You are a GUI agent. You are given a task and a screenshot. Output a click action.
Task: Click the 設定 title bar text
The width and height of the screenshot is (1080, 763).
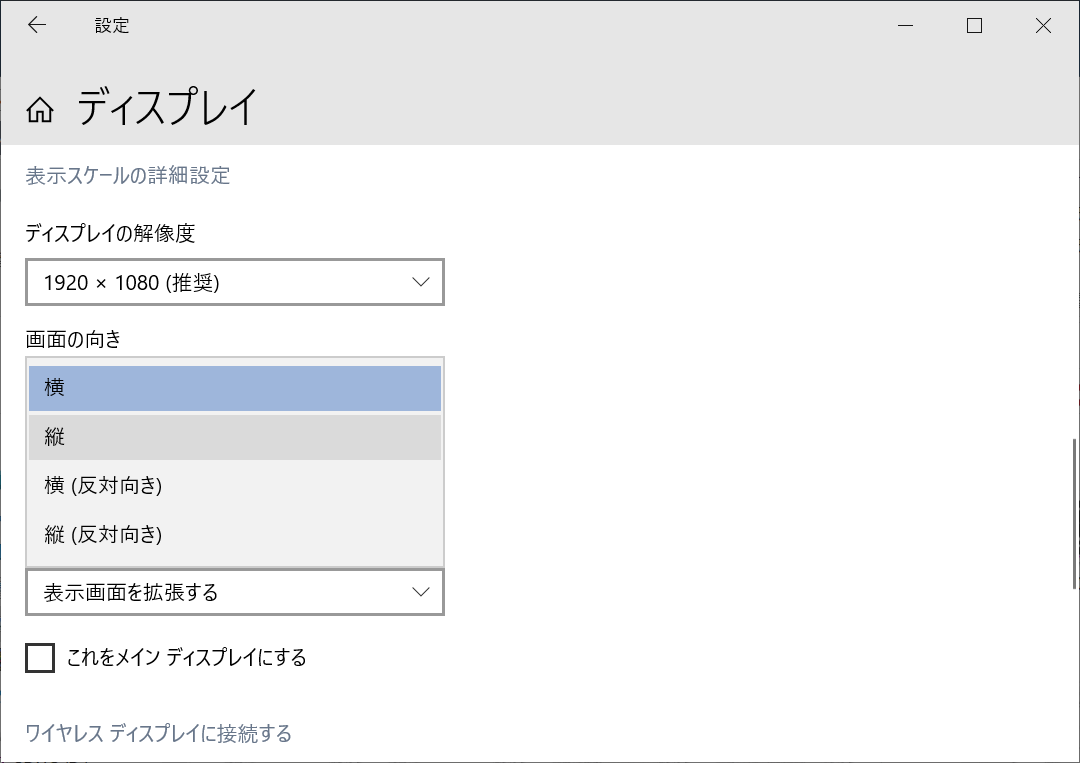[x=111, y=25]
